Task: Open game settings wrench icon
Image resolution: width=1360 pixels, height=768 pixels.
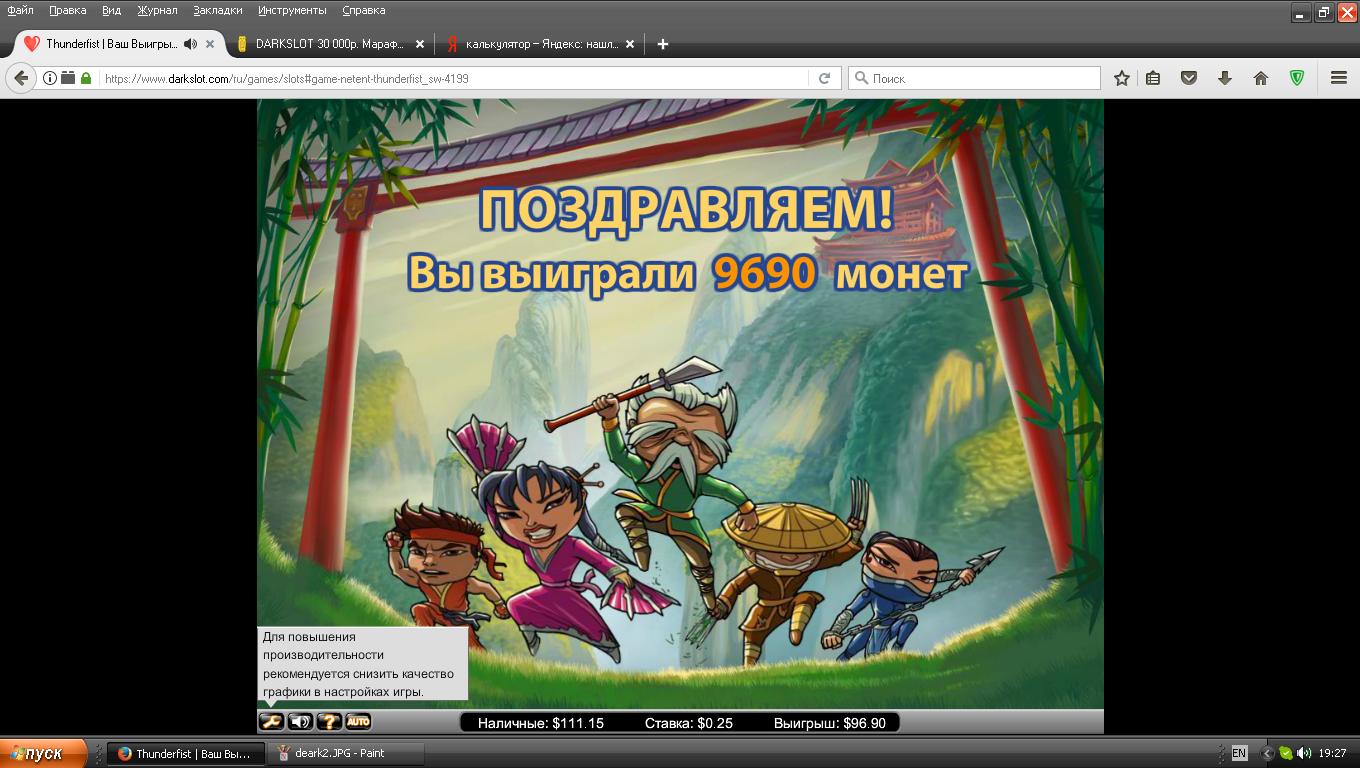Action: click(x=271, y=721)
